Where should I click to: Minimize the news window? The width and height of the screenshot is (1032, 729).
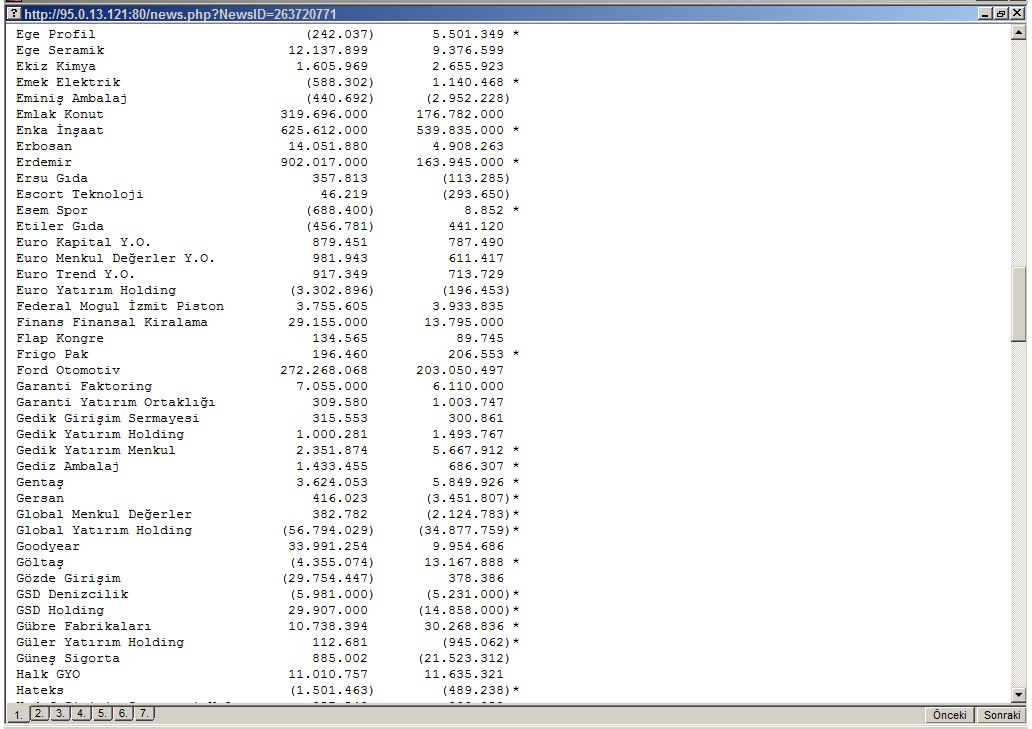click(x=985, y=13)
